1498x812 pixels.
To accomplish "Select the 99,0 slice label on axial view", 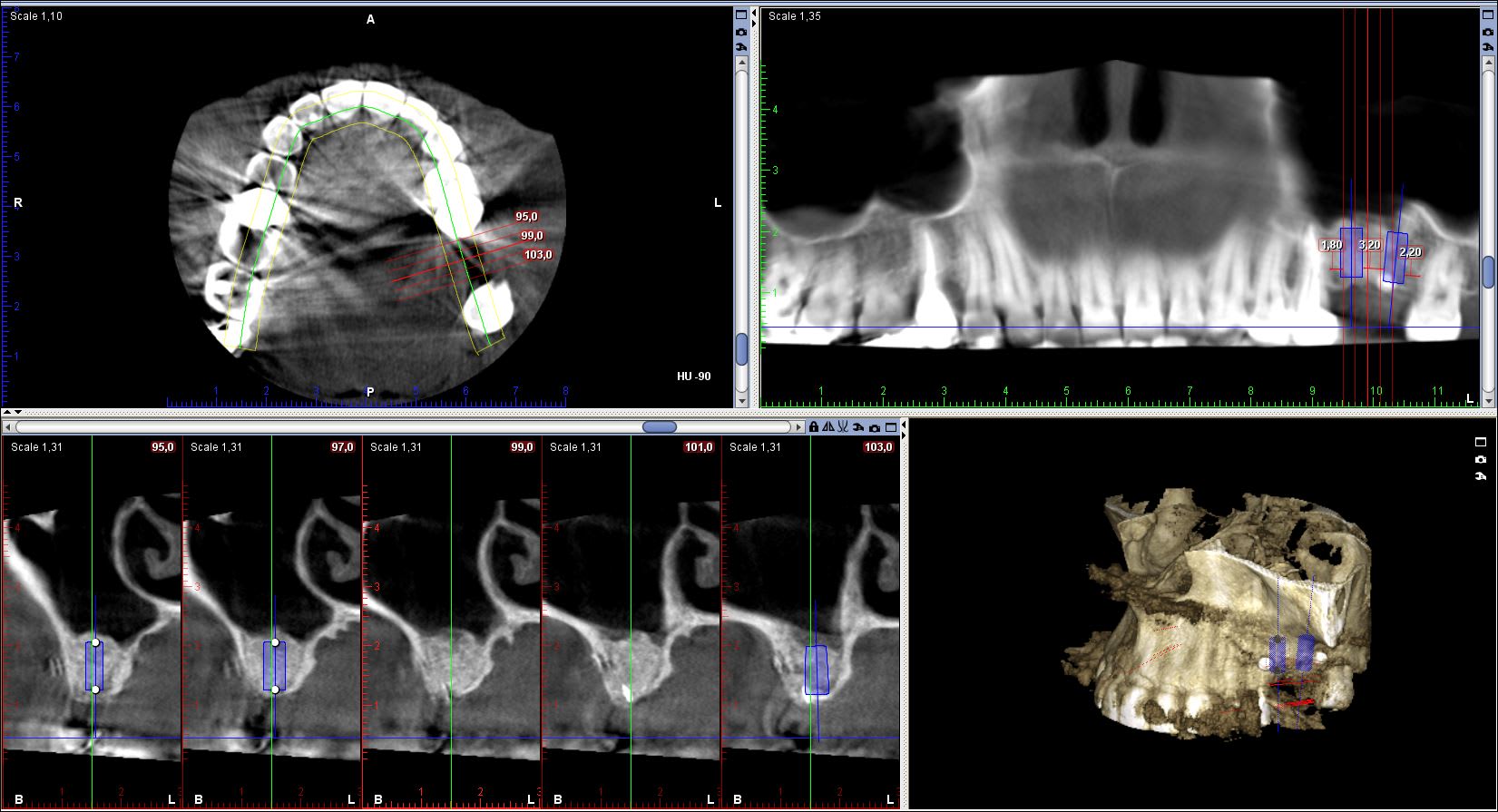I will click(532, 236).
